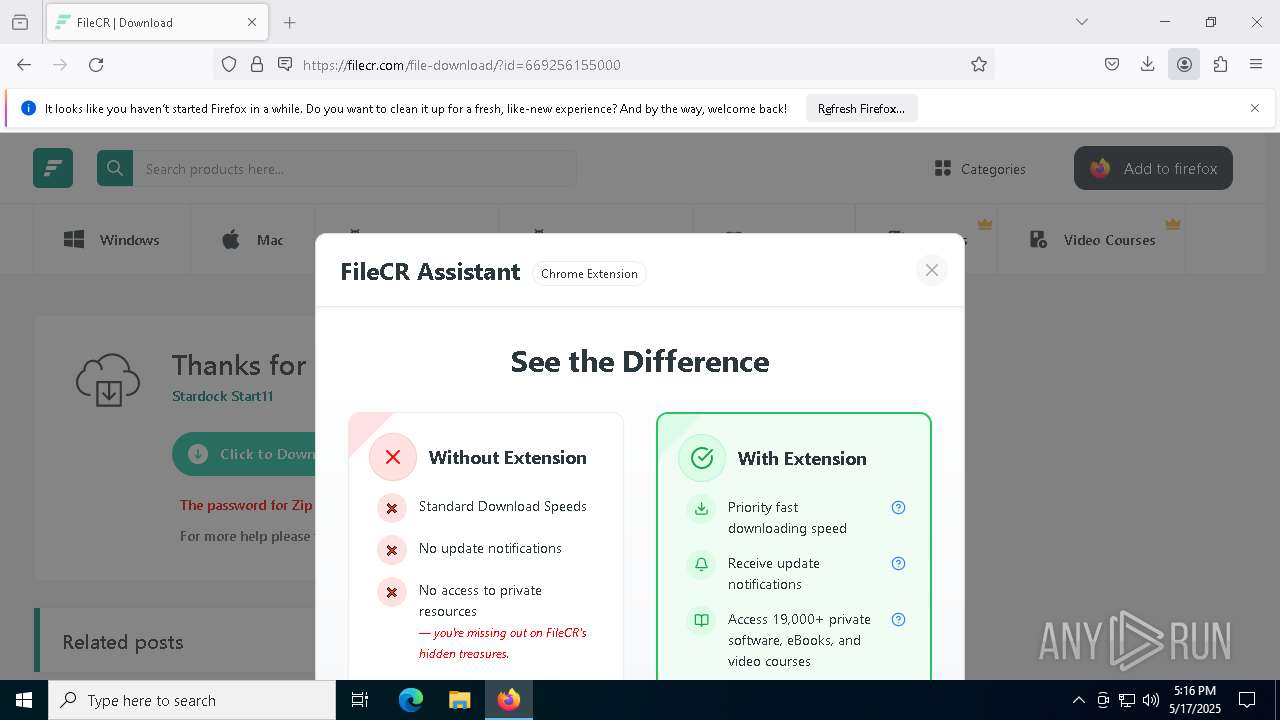Open the Windows category tab
The height and width of the screenshot is (720, 1280).
(x=111, y=240)
